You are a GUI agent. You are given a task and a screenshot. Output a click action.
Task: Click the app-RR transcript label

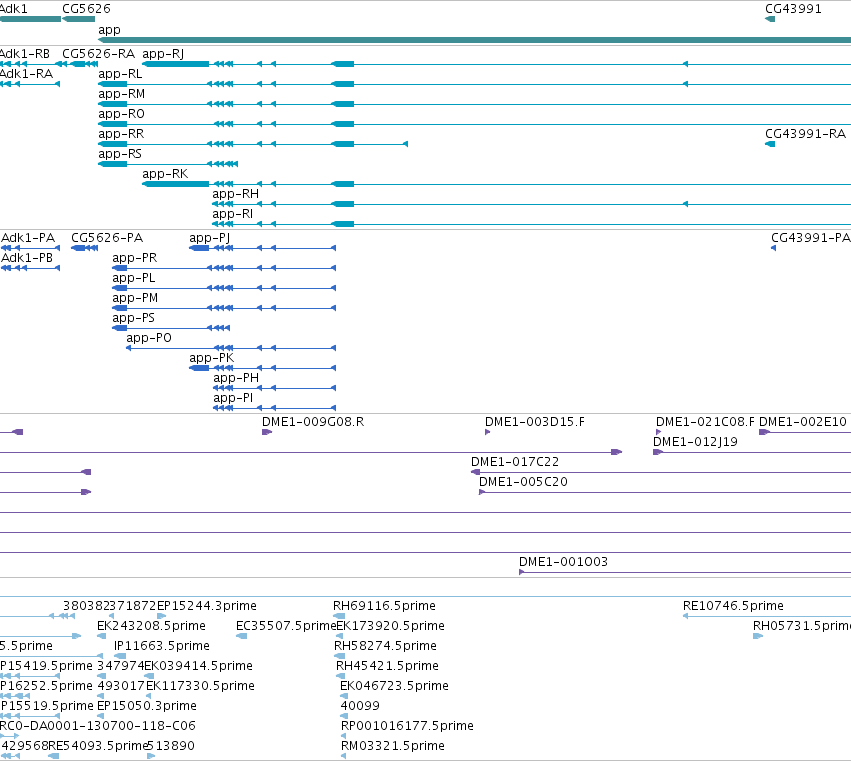(121, 134)
